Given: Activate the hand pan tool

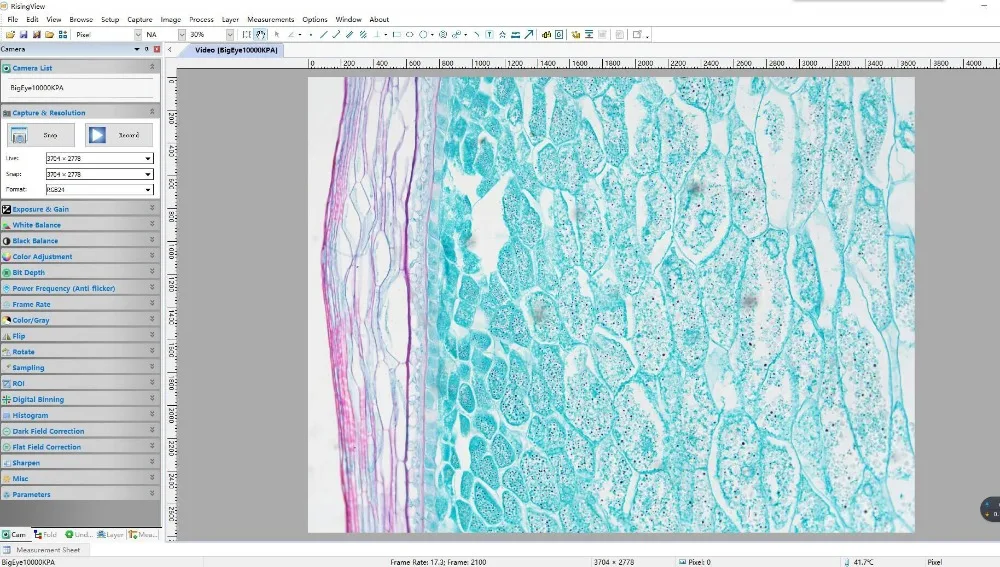Looking at the screenshot, I should pyautogui.click(x=260, y=34).
